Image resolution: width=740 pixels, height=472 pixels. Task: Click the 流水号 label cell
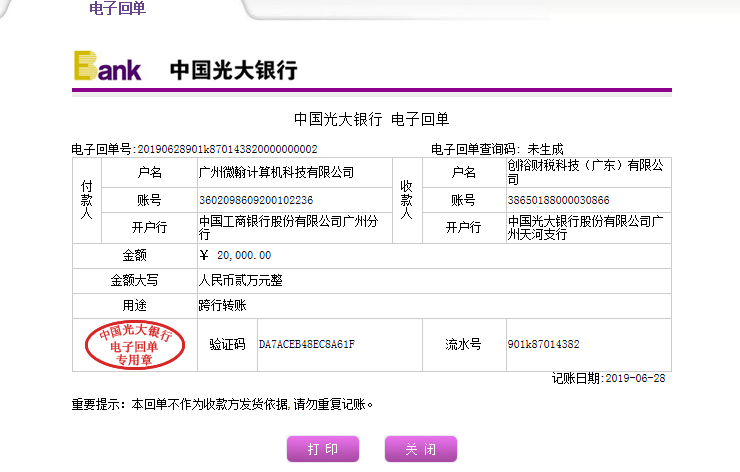[x=463, y=345]
